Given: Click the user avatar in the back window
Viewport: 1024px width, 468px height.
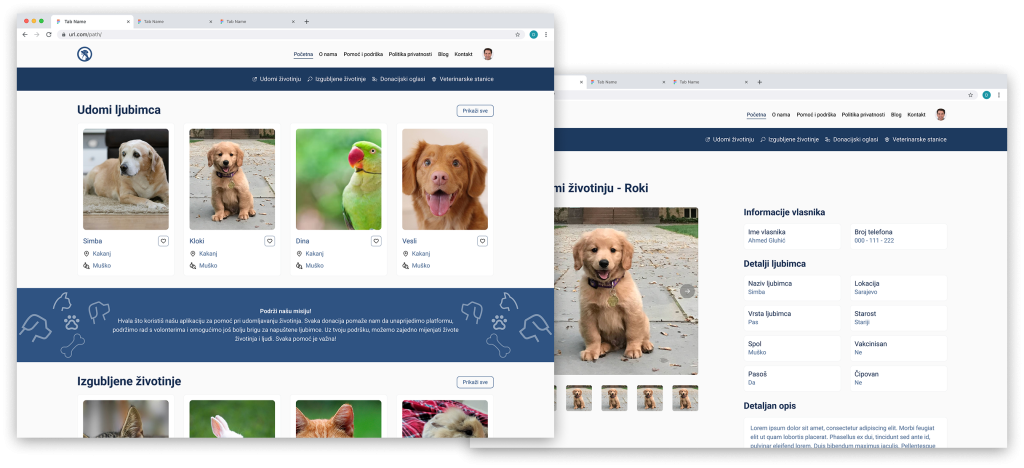Looking at the screenshot, I should pyautogui.click(x=940, y=115).
